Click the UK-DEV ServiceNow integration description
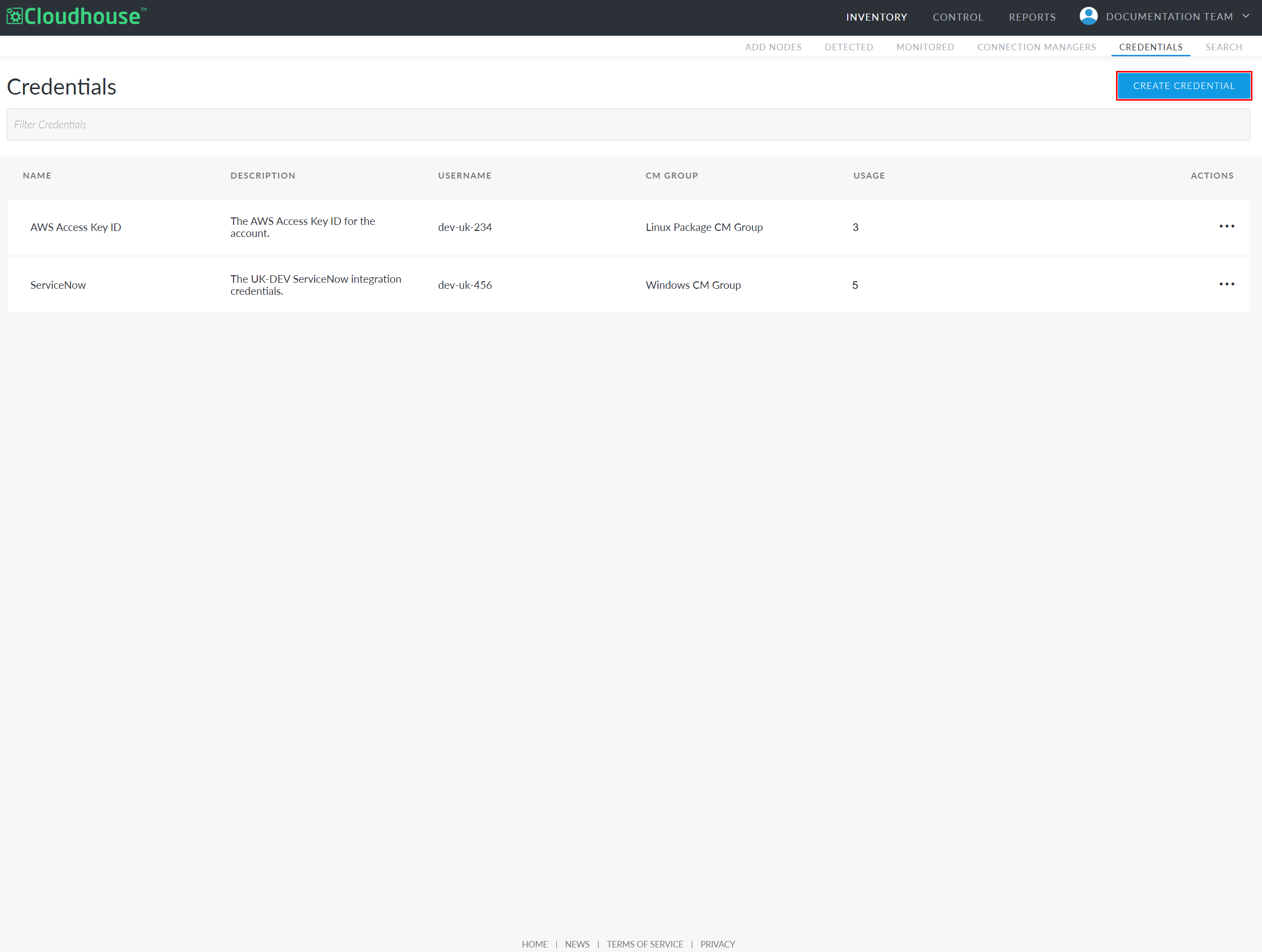This screenshot has width=1262, height=952. [316, 285]
